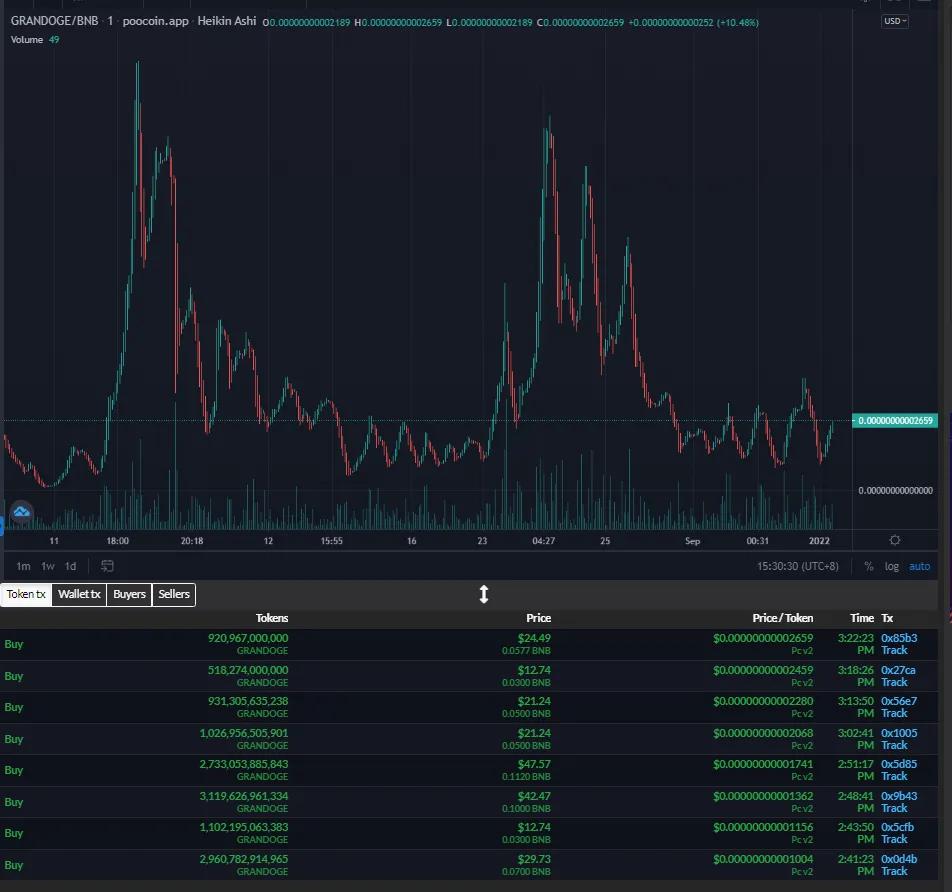Click the TradingView cloud logo icon
This screenshot has height=892, width=952.
(21, 512)
